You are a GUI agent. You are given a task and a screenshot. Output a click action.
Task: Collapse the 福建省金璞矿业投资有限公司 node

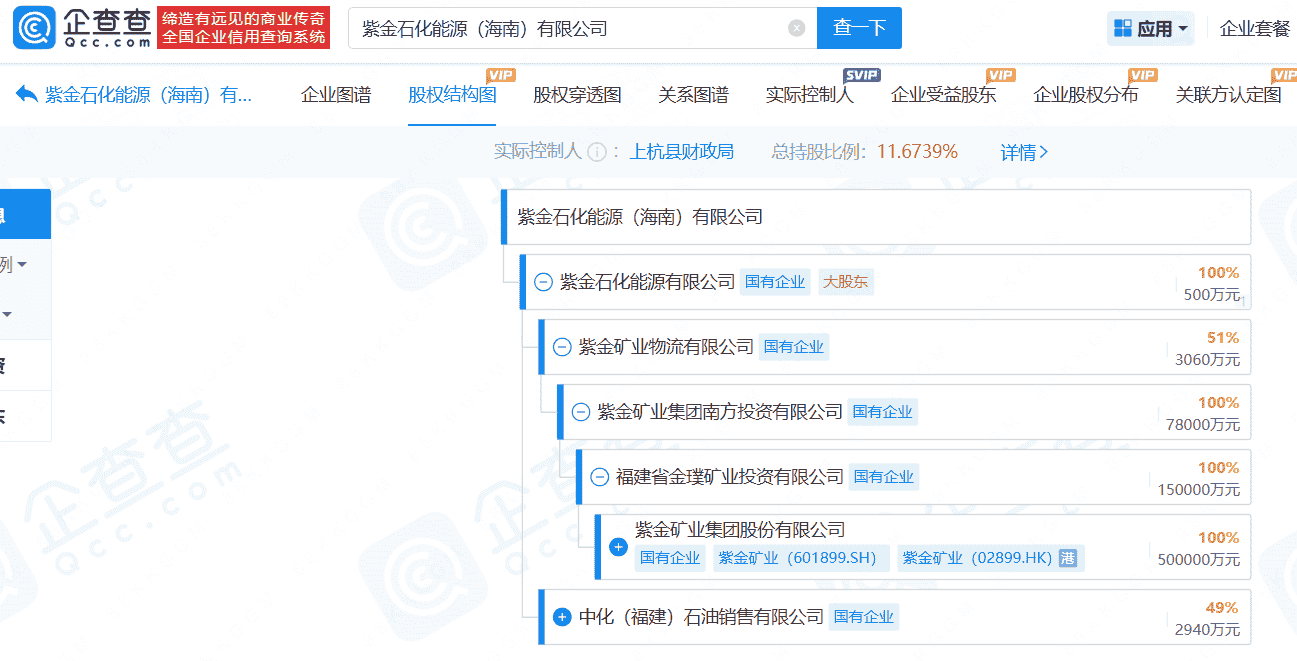(x=599, y=477)
